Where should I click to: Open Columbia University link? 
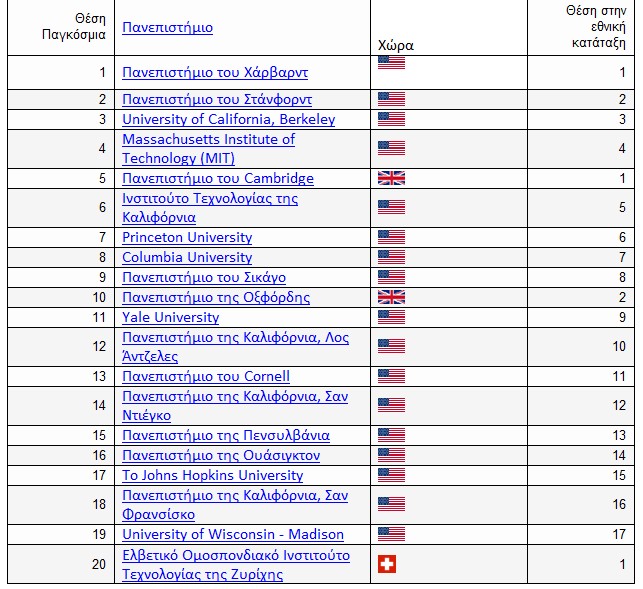(x=187, y=258)
